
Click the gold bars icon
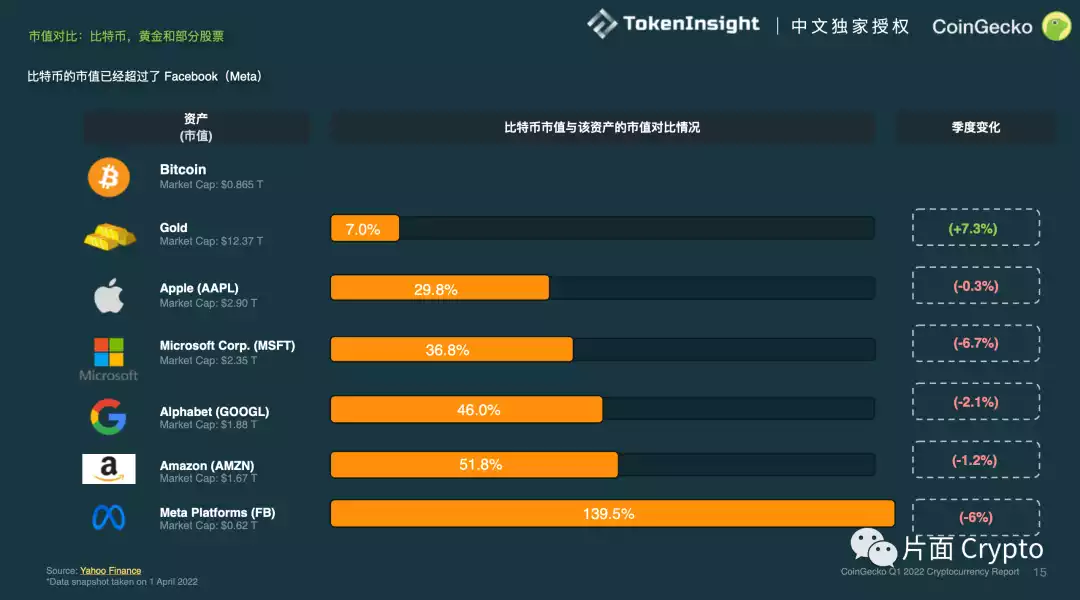[x=109, y=235]
